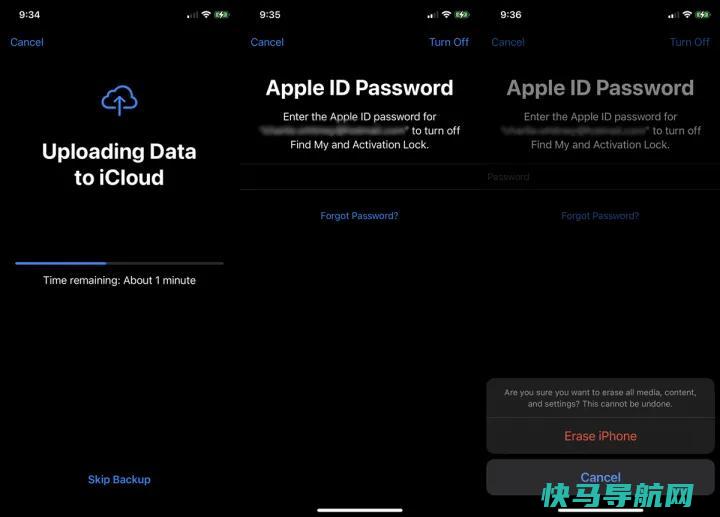
Task: Tap the 'Apple ID Password' heading on 9:35 screen
Action: click(360, 88)
